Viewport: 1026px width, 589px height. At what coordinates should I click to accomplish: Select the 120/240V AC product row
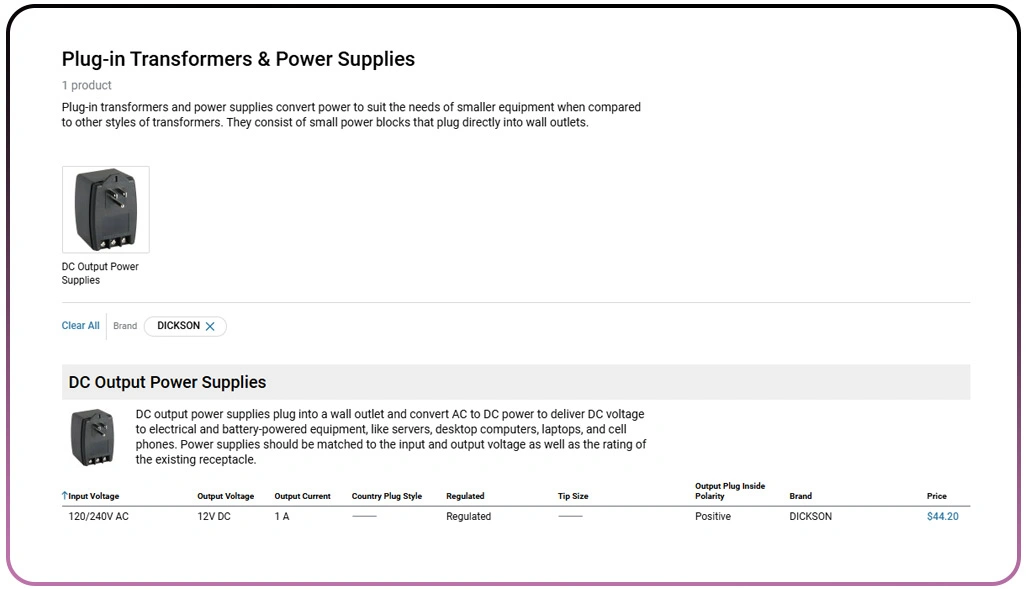click(x=97, y=516)
